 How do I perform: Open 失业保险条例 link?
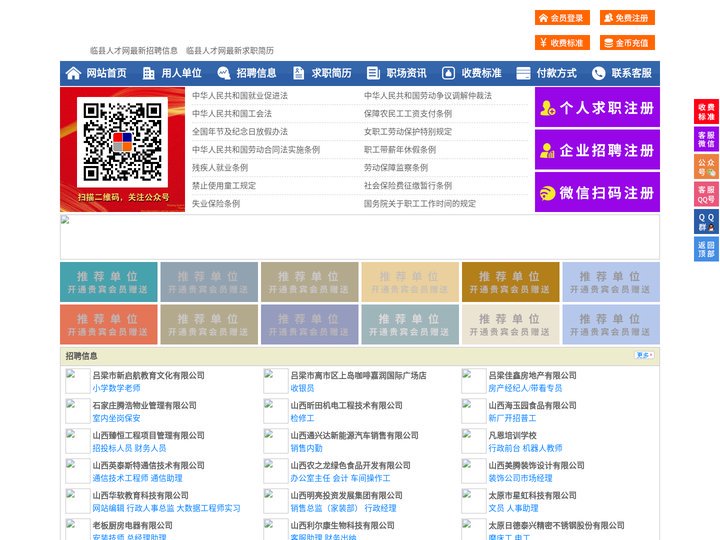click(x=216, y=204)
